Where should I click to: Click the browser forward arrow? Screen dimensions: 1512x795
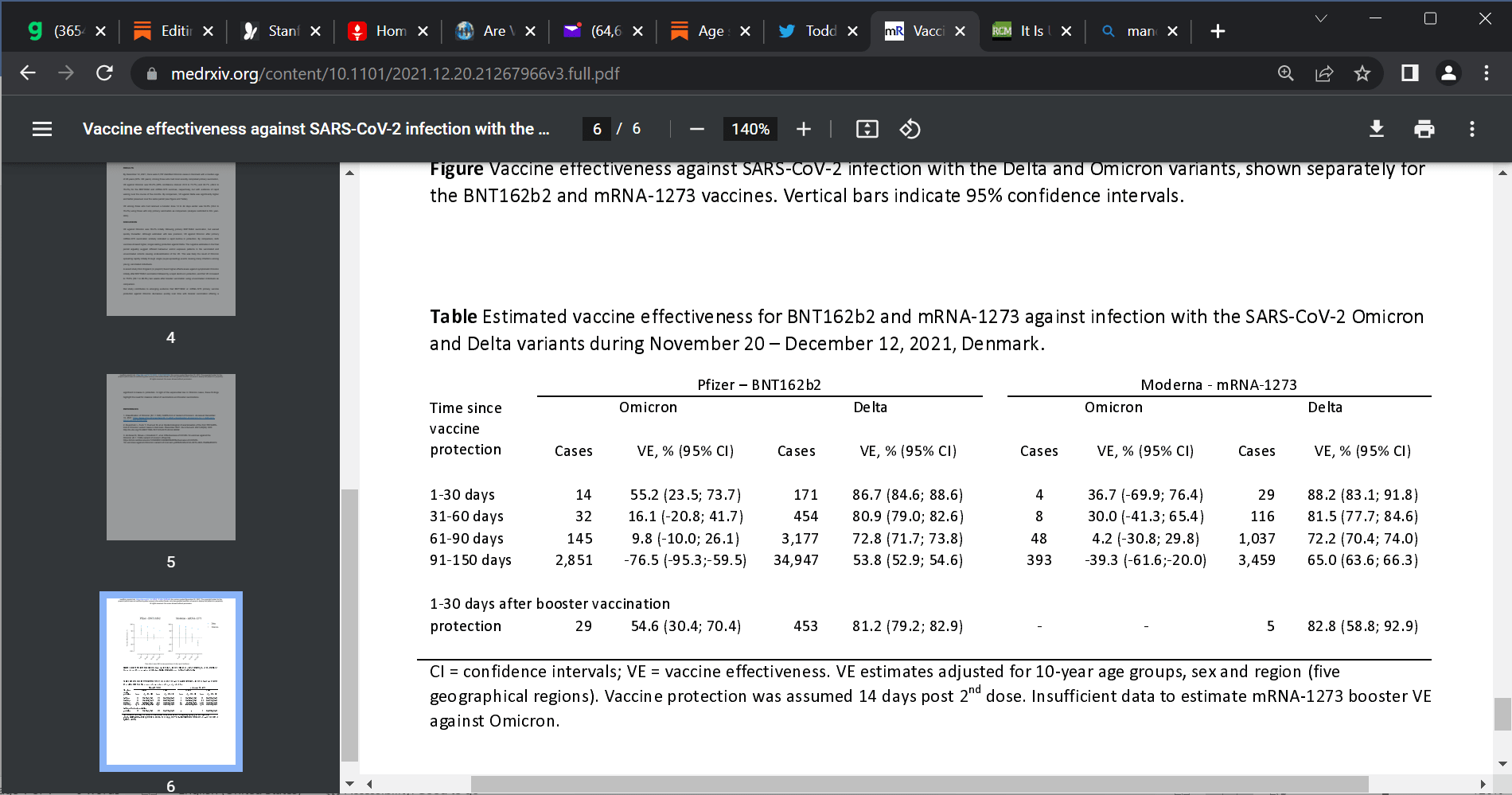pos(66,73)
